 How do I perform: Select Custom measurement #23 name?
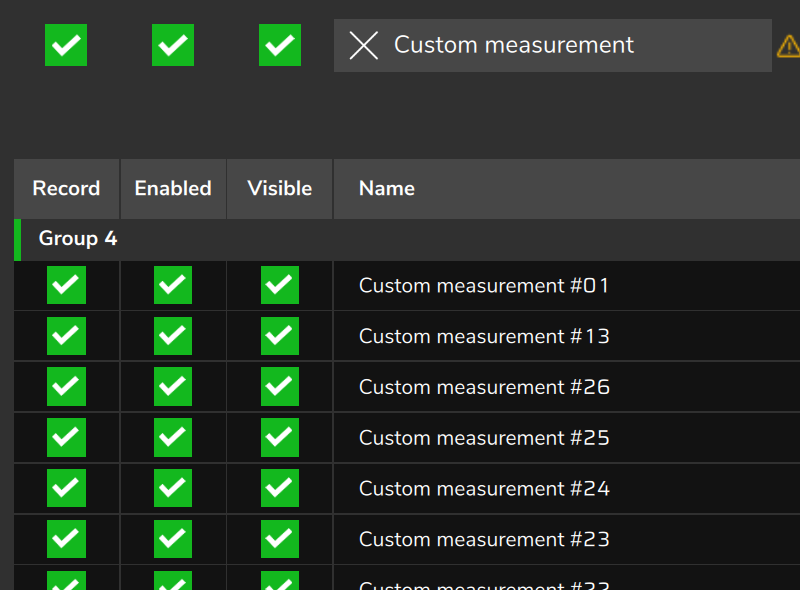point(484,539)
